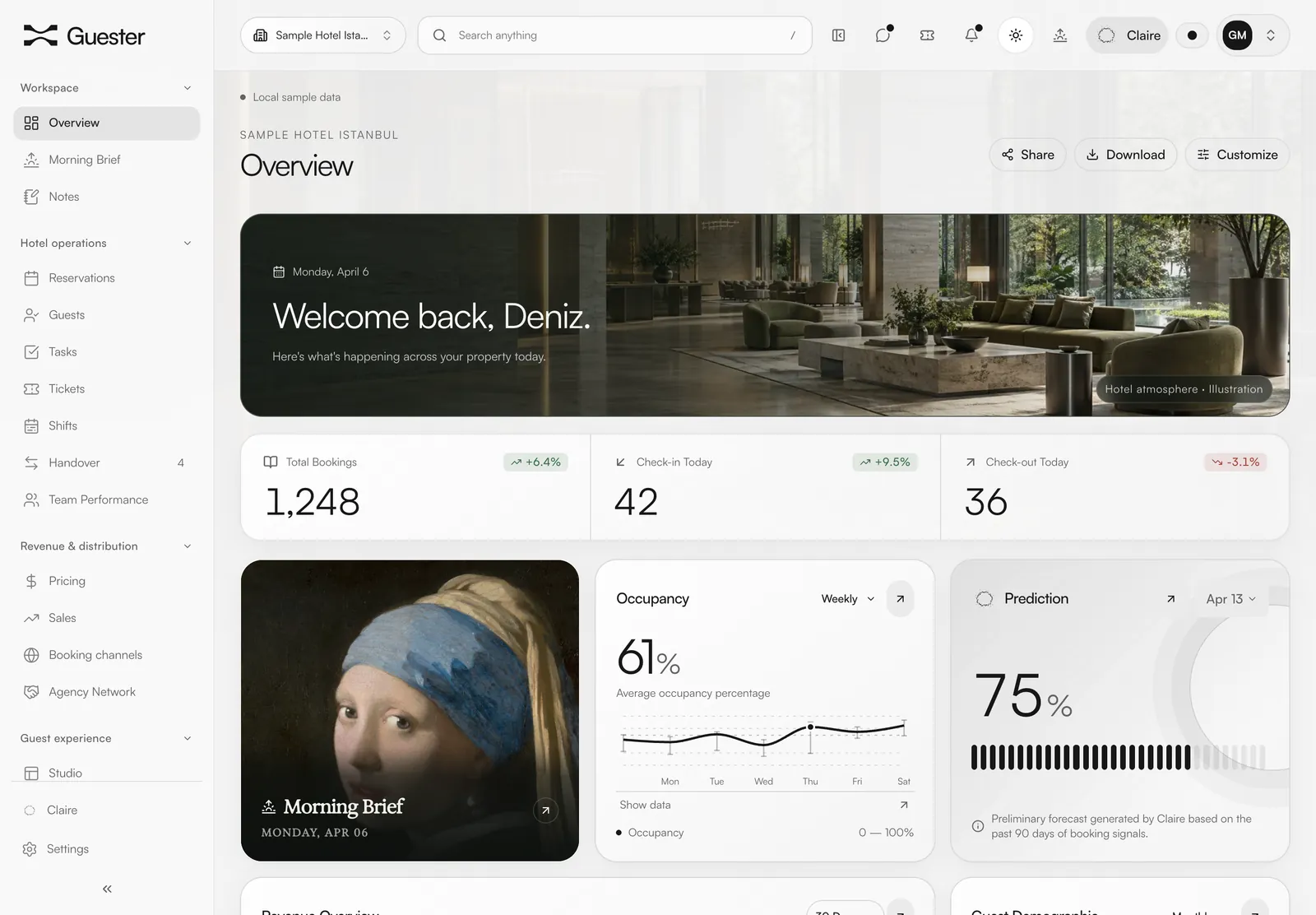Open the GM account avatar menu
This screenshot has height=915, width=1316.
[1253, 35]
